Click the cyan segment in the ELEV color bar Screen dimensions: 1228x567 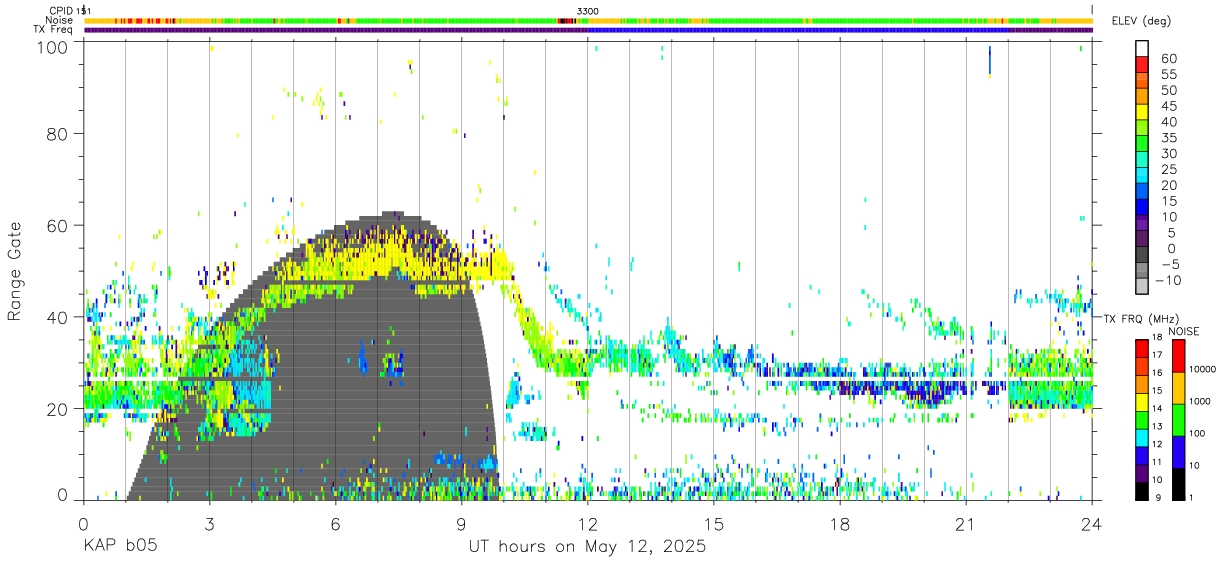[1142, 176]
